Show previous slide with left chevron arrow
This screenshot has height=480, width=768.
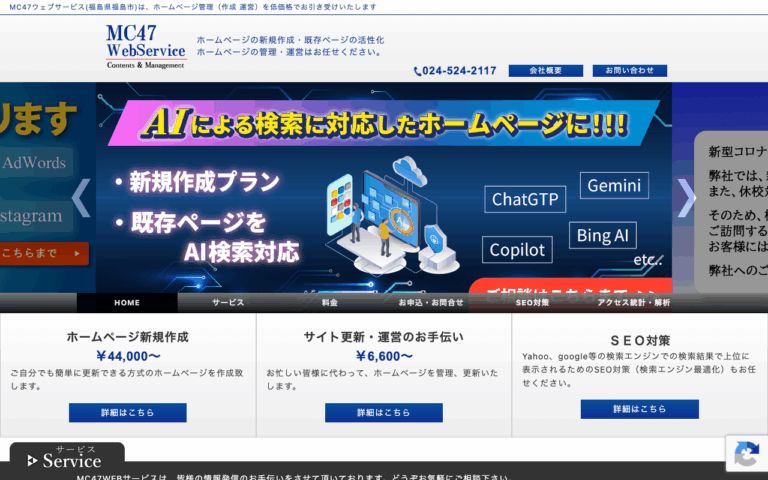pos(81,198)
